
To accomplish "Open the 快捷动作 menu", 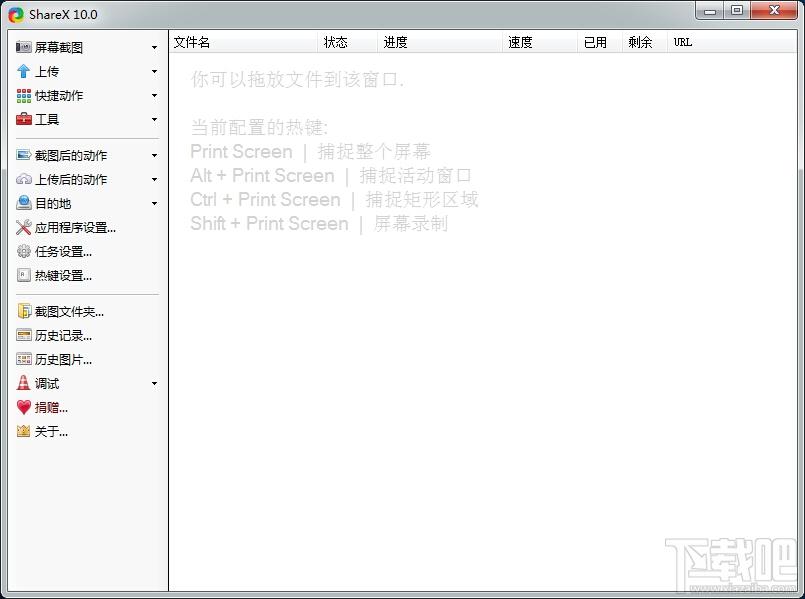I will (x=59, y=96).
